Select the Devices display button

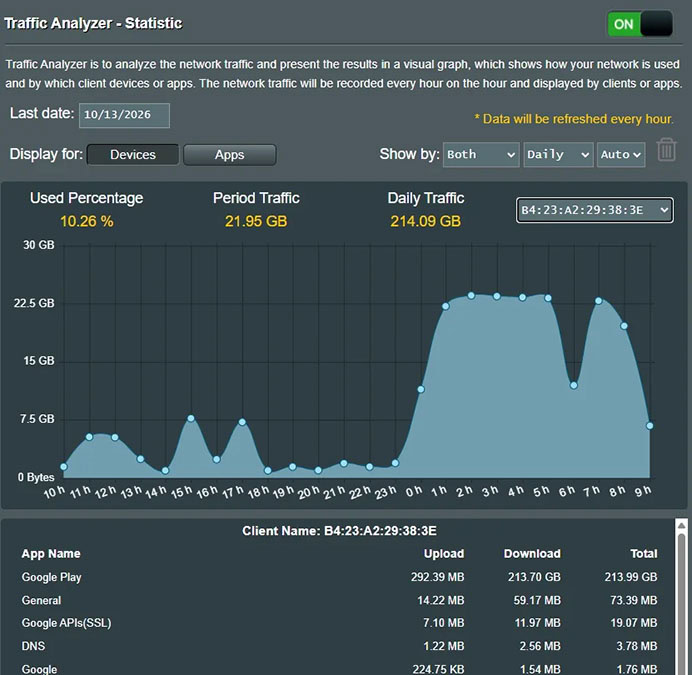pyautogui.click(x=133, y=155)
